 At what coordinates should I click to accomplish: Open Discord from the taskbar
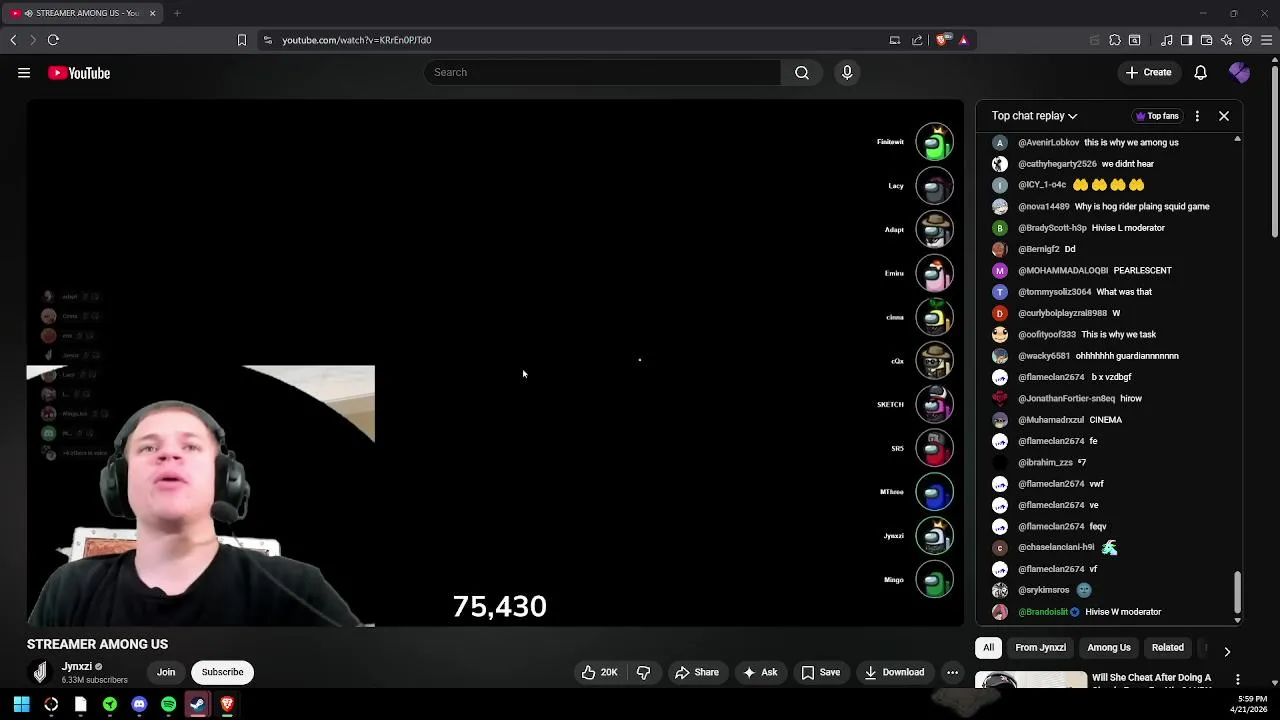[x=139, y=704]
